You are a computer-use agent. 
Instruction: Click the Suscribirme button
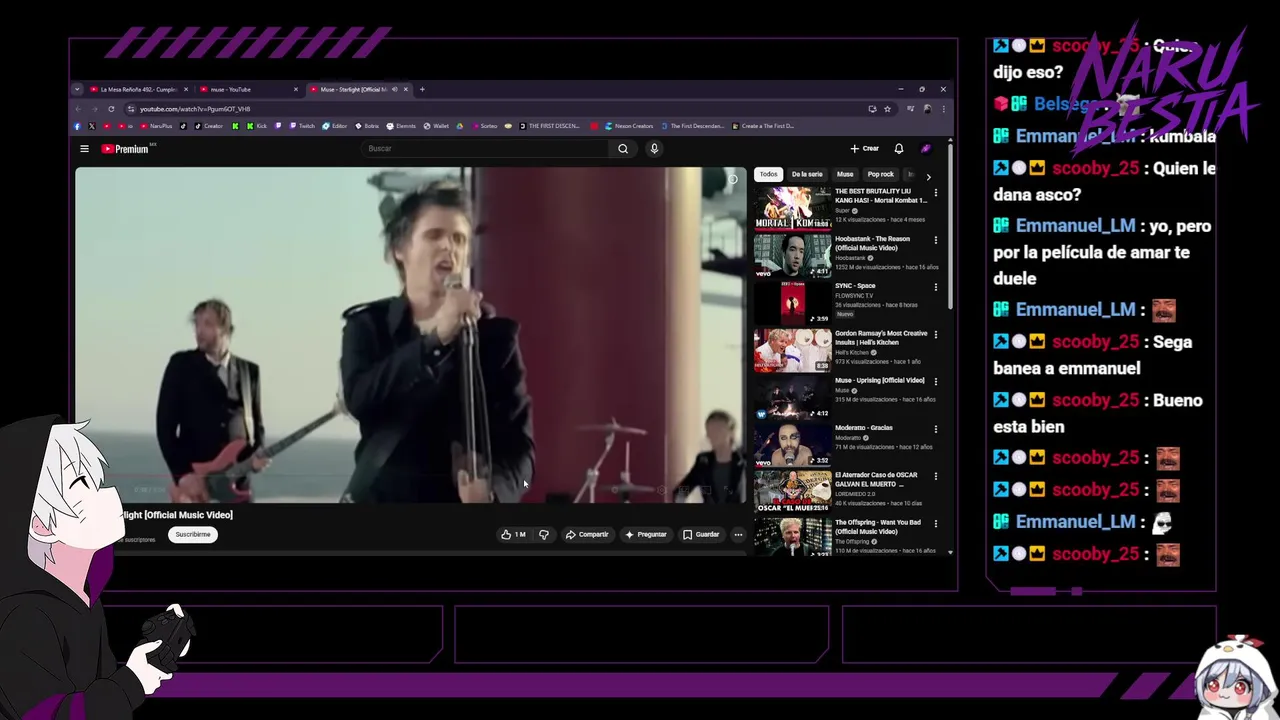[193, 535]
